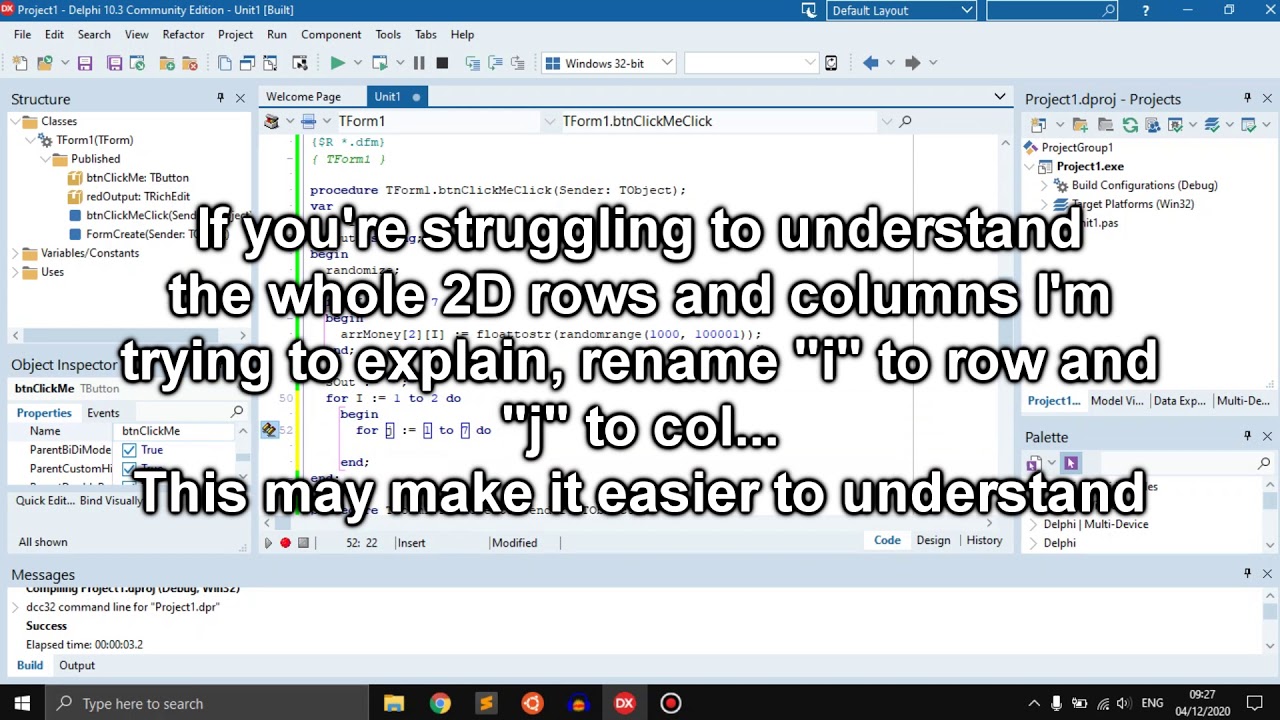This screenshot has width=1280, height=720.
Task: Click Sync icon in Projects toolbar
Action: click(1130, 125)
